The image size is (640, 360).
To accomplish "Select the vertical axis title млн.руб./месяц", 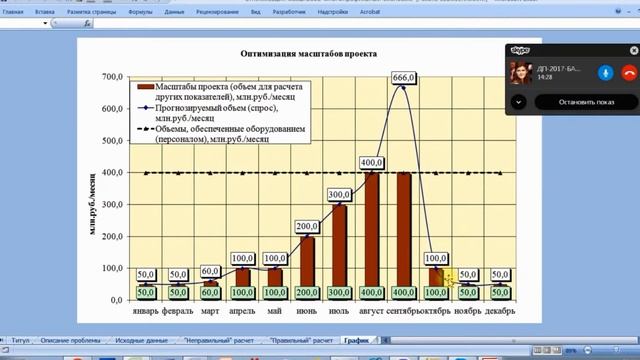I will click(x=93, y=204).
